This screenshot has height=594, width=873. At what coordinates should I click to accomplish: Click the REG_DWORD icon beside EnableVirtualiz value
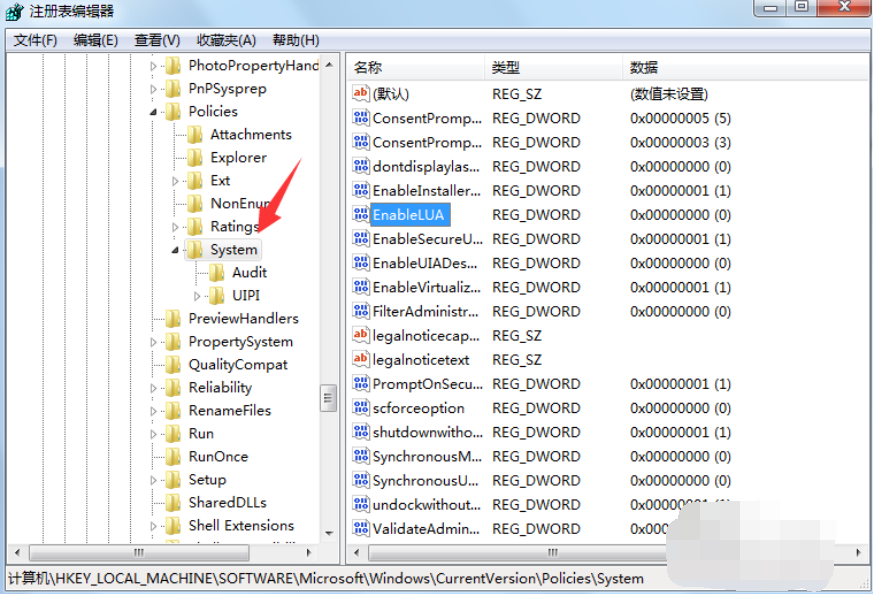click(360, 287)
